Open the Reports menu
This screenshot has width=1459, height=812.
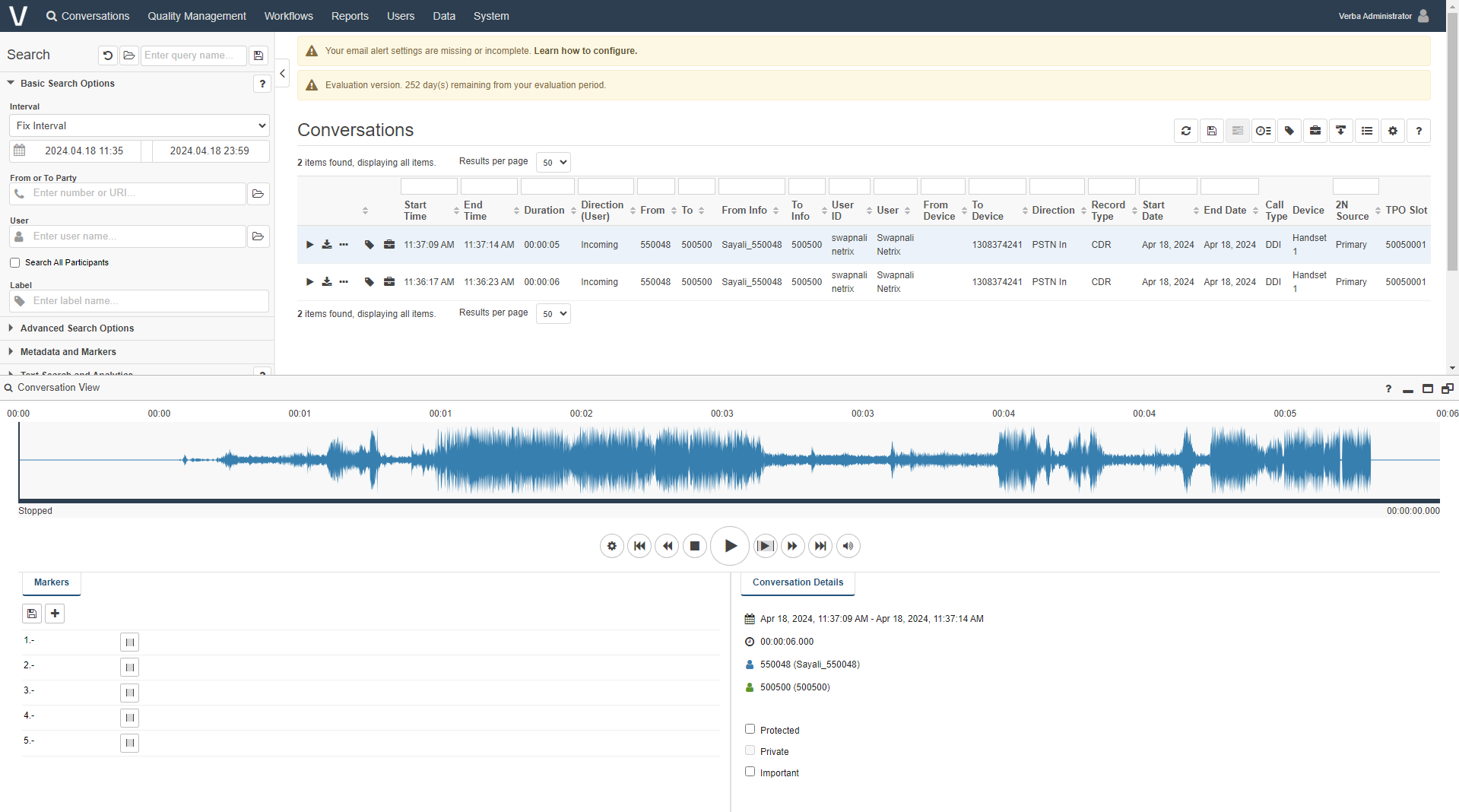point(350,16)
